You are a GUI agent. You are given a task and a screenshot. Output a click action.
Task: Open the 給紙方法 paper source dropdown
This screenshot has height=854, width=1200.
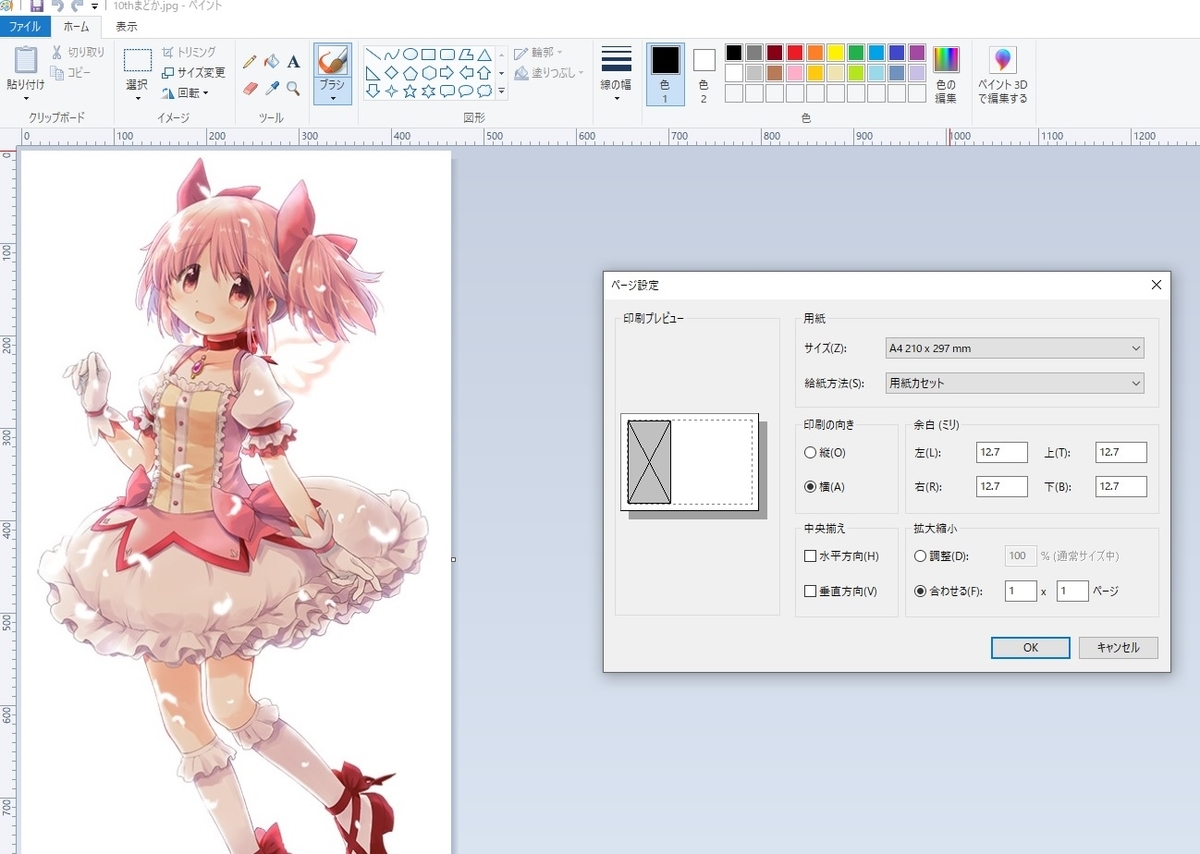click(1015, 383)
